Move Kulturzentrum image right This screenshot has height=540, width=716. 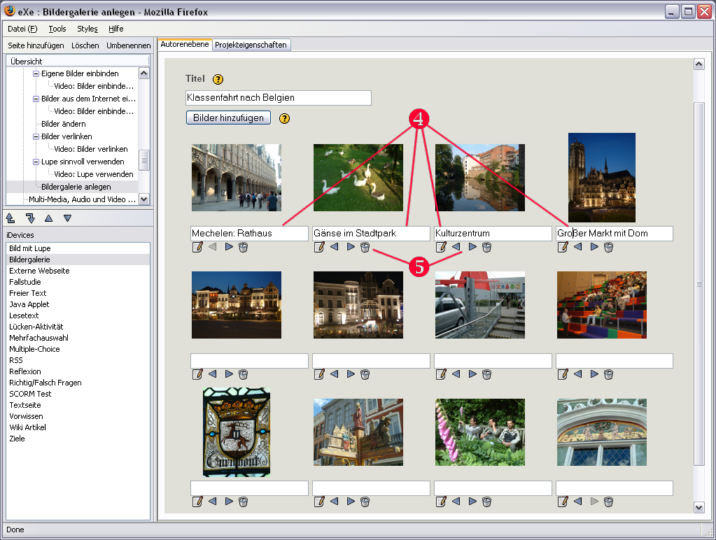[473, 247]
